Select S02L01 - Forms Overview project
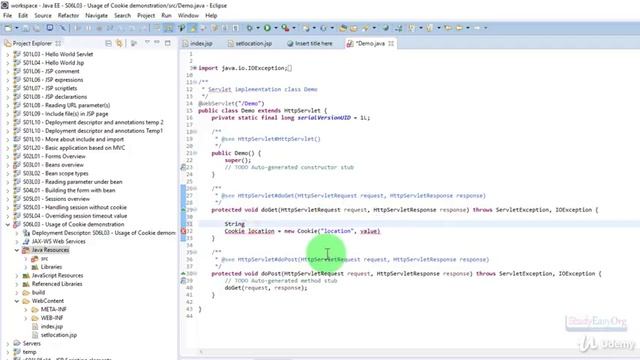The height and width of the screenshot is (360, 640). [x=54, y=156]
